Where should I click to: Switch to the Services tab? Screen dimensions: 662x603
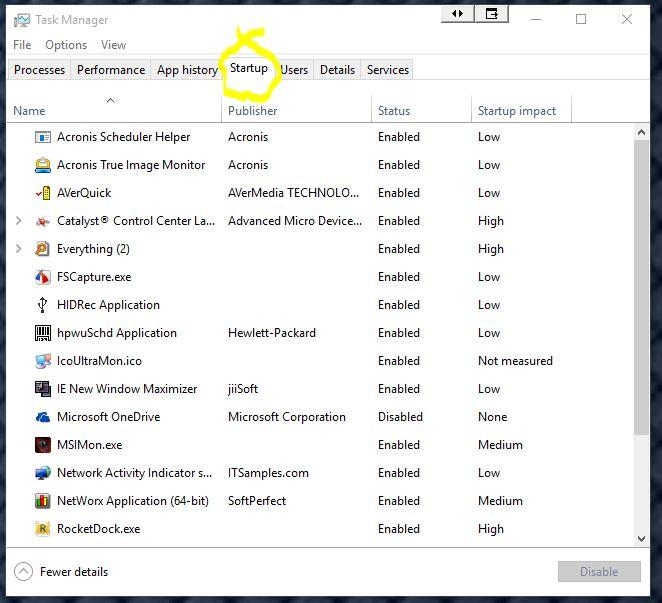coord(388,70)
